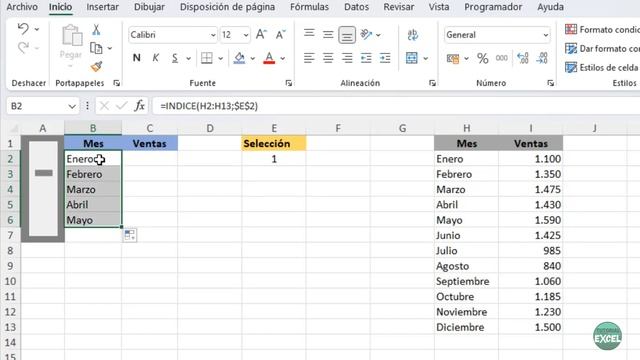Select the Format Painter brush
Image resolution: width=640 pixels, height=360 pixels.
click(96, 67)
